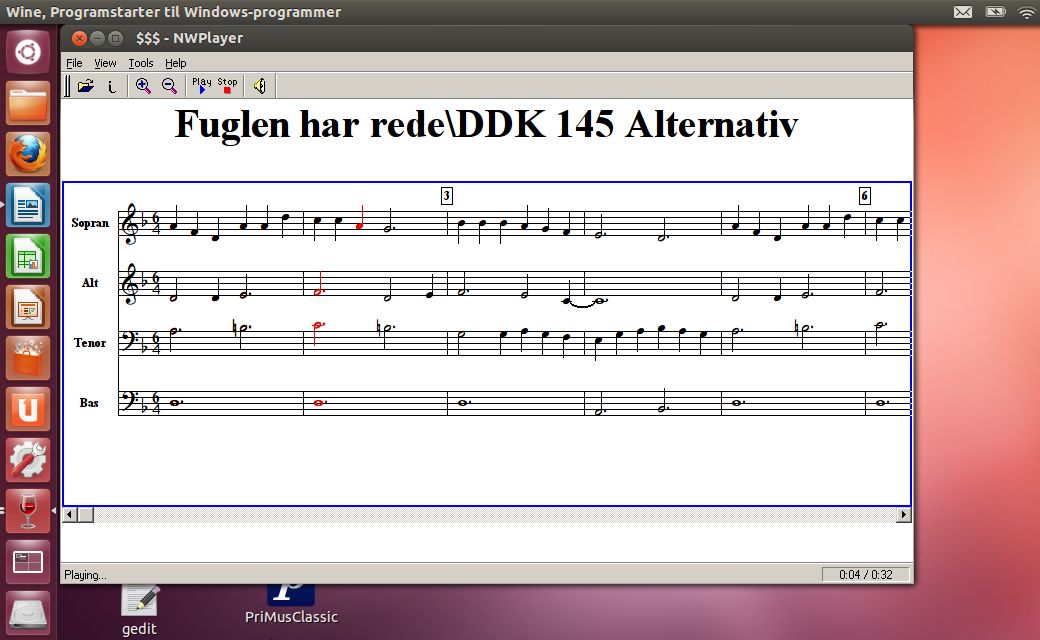Click the left arrow of the horizontal scrollbar
1040x640 pixels.
point(70,515)
